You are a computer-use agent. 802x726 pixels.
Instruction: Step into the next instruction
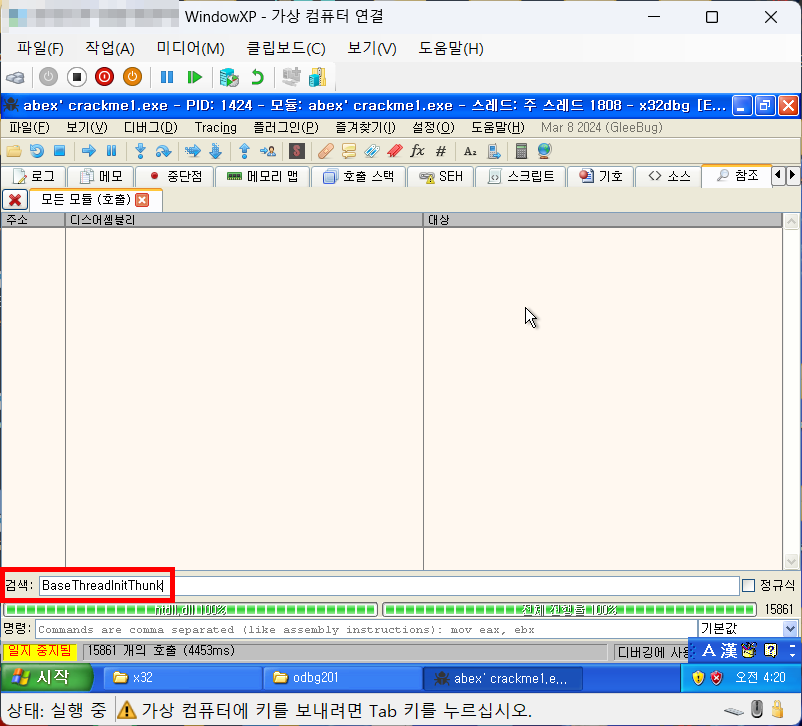coord(140,151)
